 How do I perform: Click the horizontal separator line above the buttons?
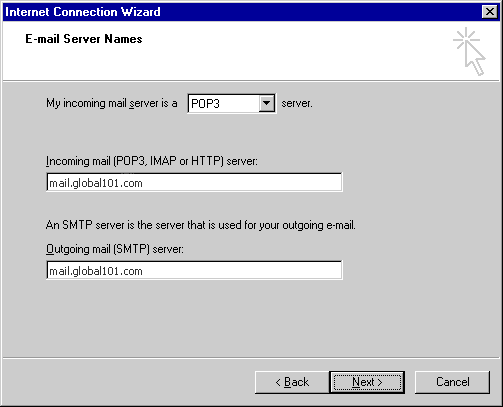[x=251, y=358]
